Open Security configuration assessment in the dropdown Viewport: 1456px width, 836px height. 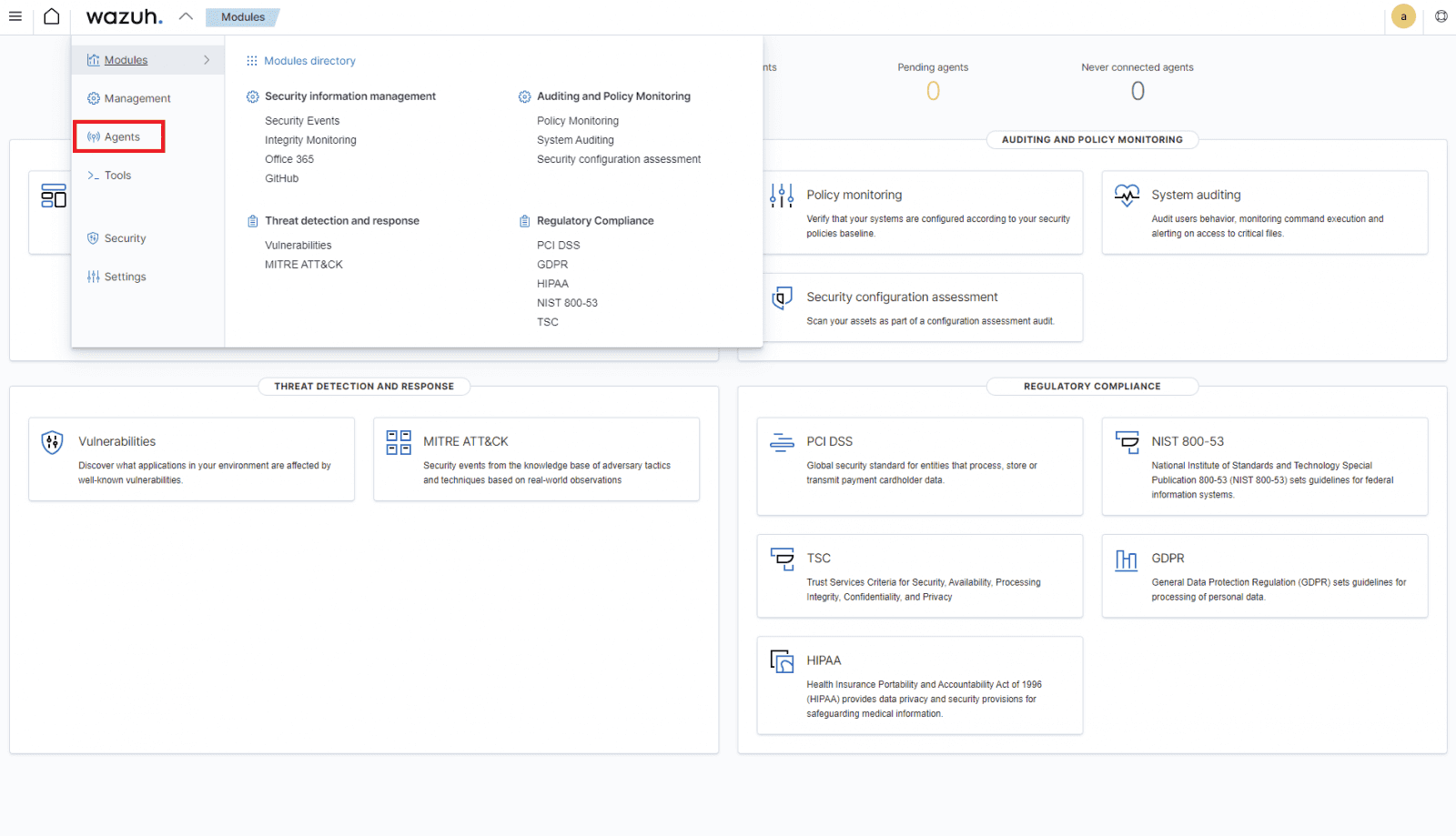pyautogui.click(x=619, y=159)
